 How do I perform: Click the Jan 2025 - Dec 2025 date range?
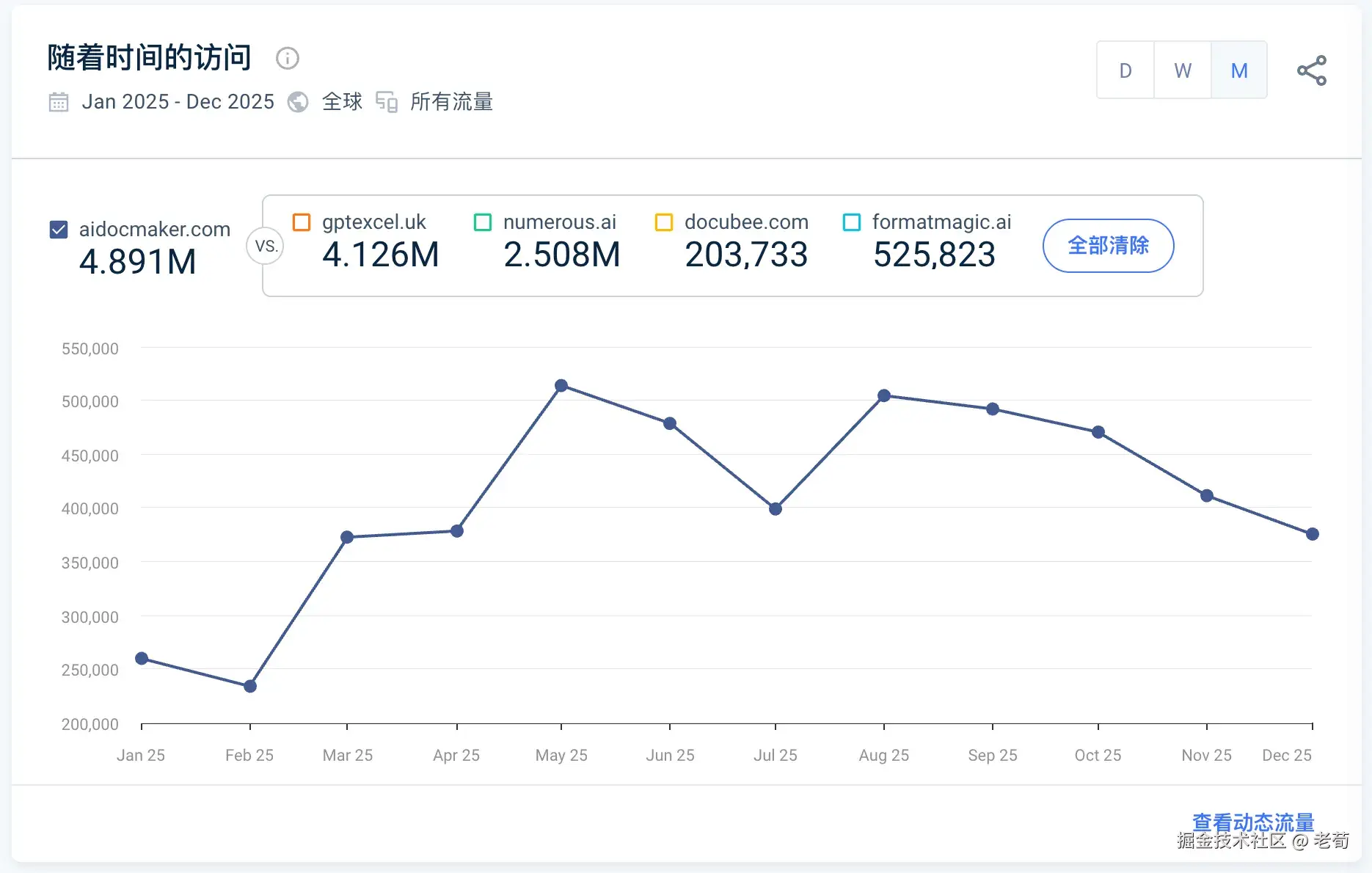[178, 102]
